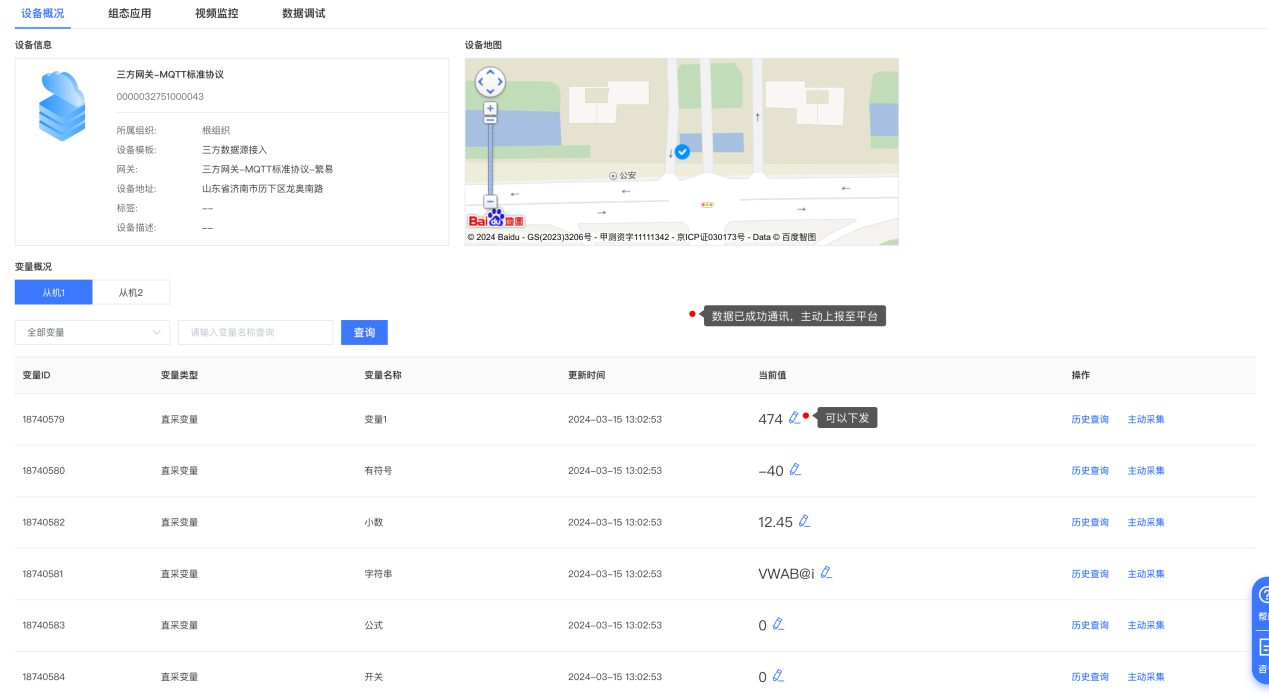The image size is (1269, 696).
Task: Open the help icon on right edge
Action: pos(1262,595)
